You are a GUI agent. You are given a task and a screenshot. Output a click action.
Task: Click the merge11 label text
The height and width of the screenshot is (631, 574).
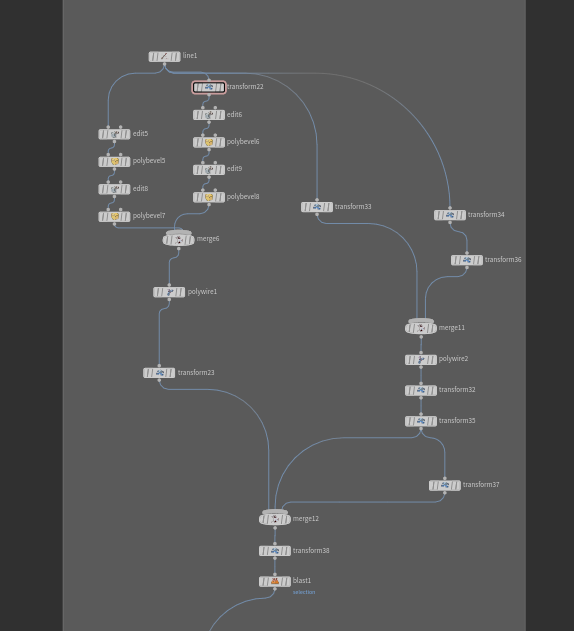tap(452, 328)
